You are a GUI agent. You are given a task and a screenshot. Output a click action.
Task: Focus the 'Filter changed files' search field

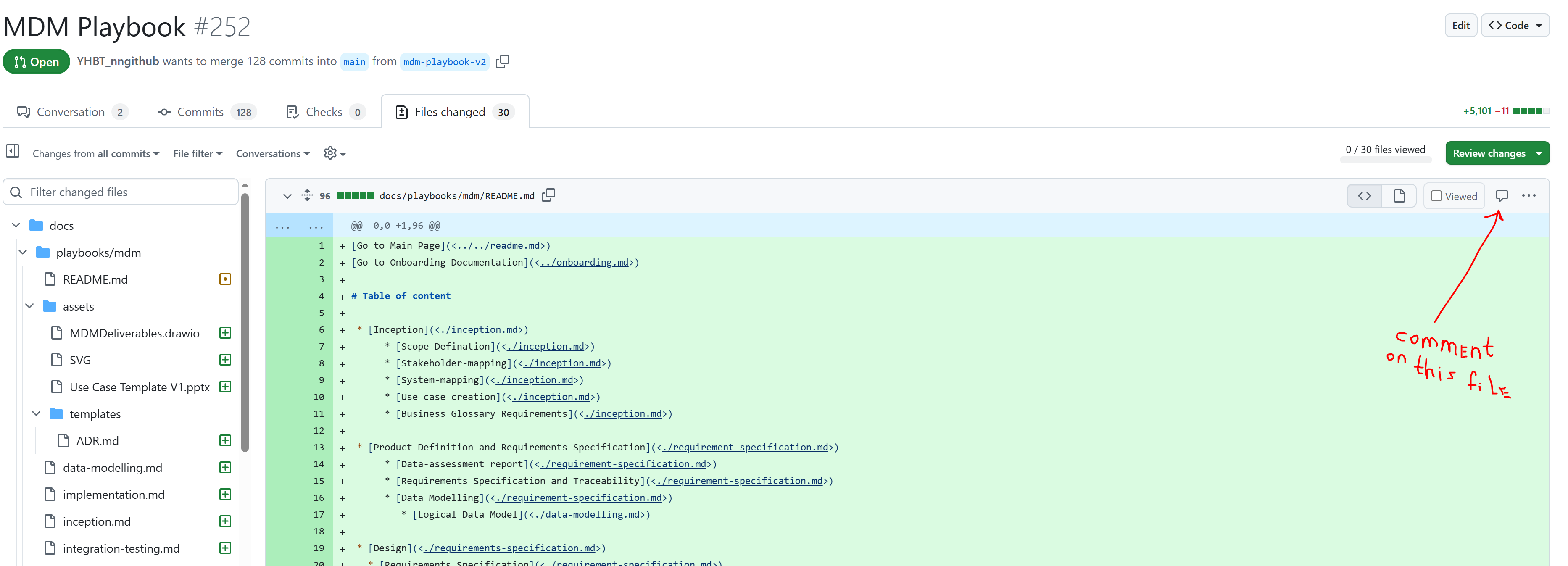pyautogui.click(x=121, y=192)
